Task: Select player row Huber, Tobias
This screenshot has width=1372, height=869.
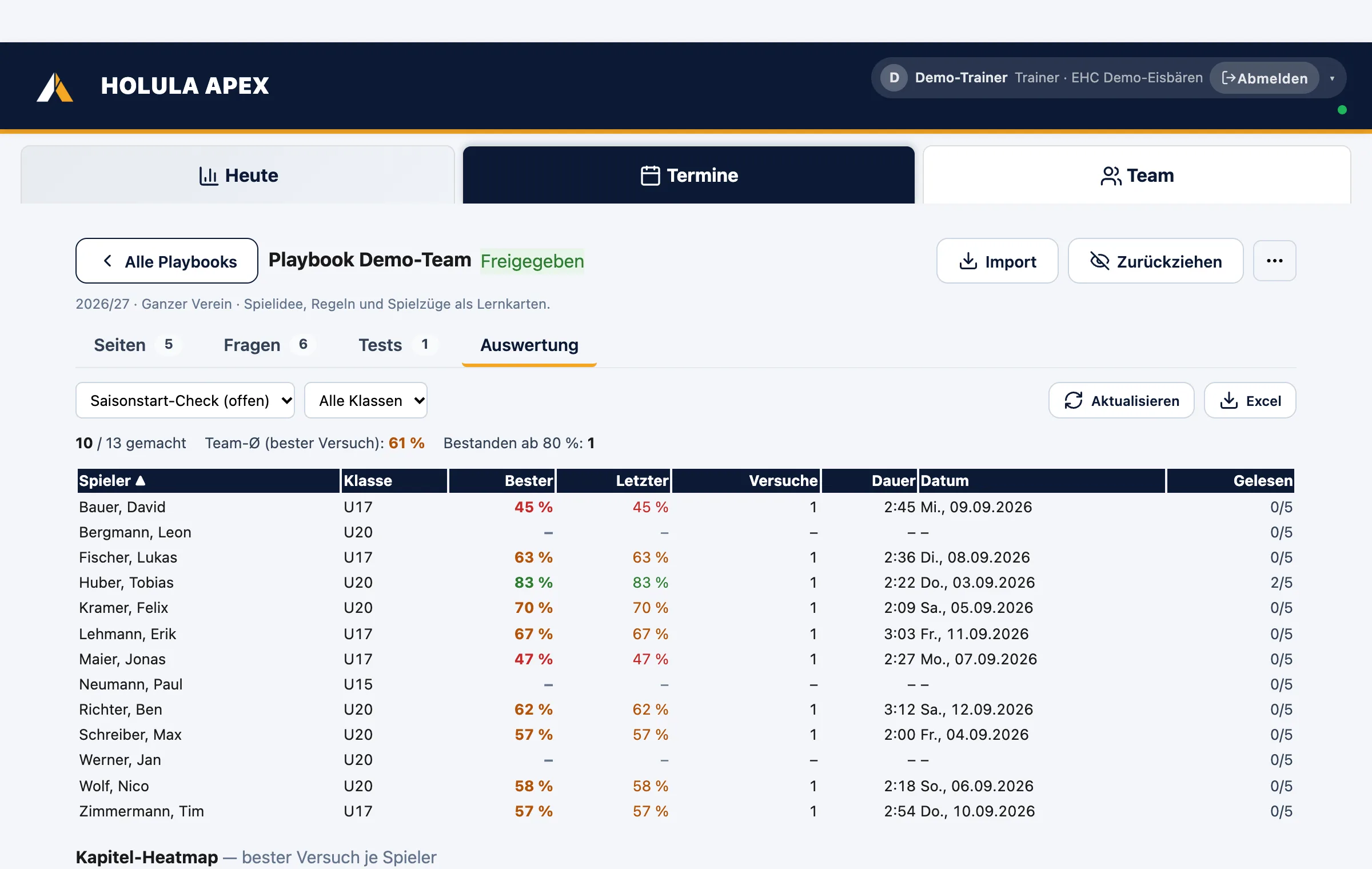Action: tap(686, 583)
